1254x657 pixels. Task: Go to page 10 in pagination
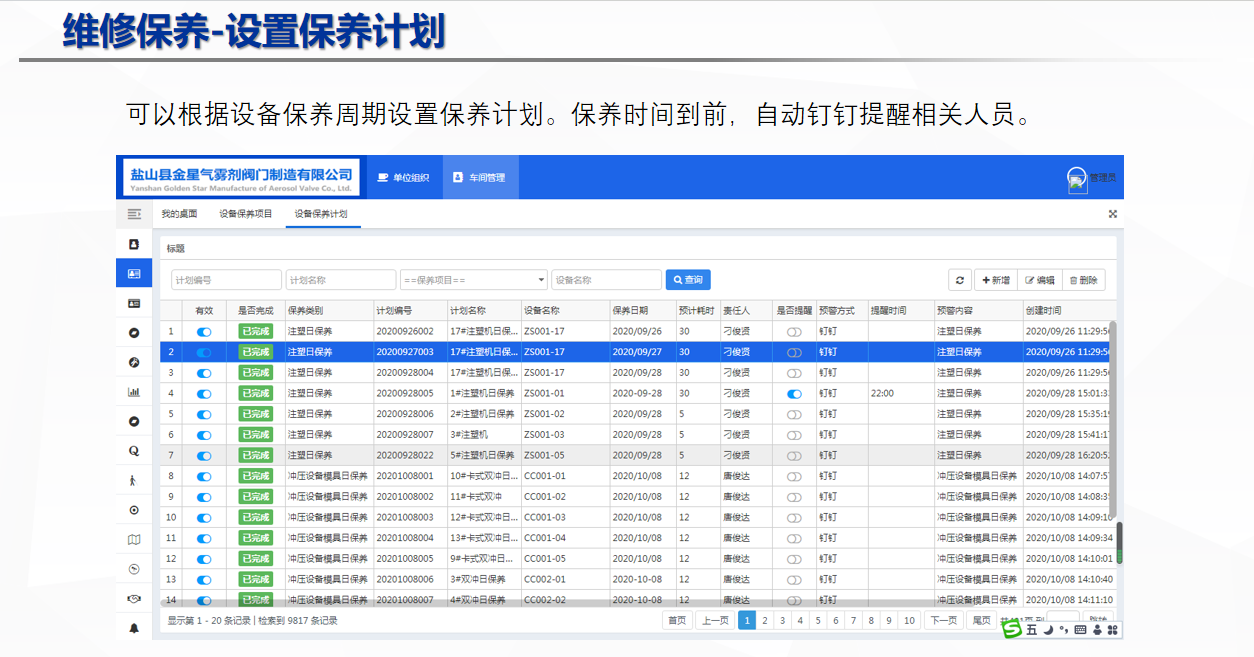pyautogui.click(x=909, y=620)
